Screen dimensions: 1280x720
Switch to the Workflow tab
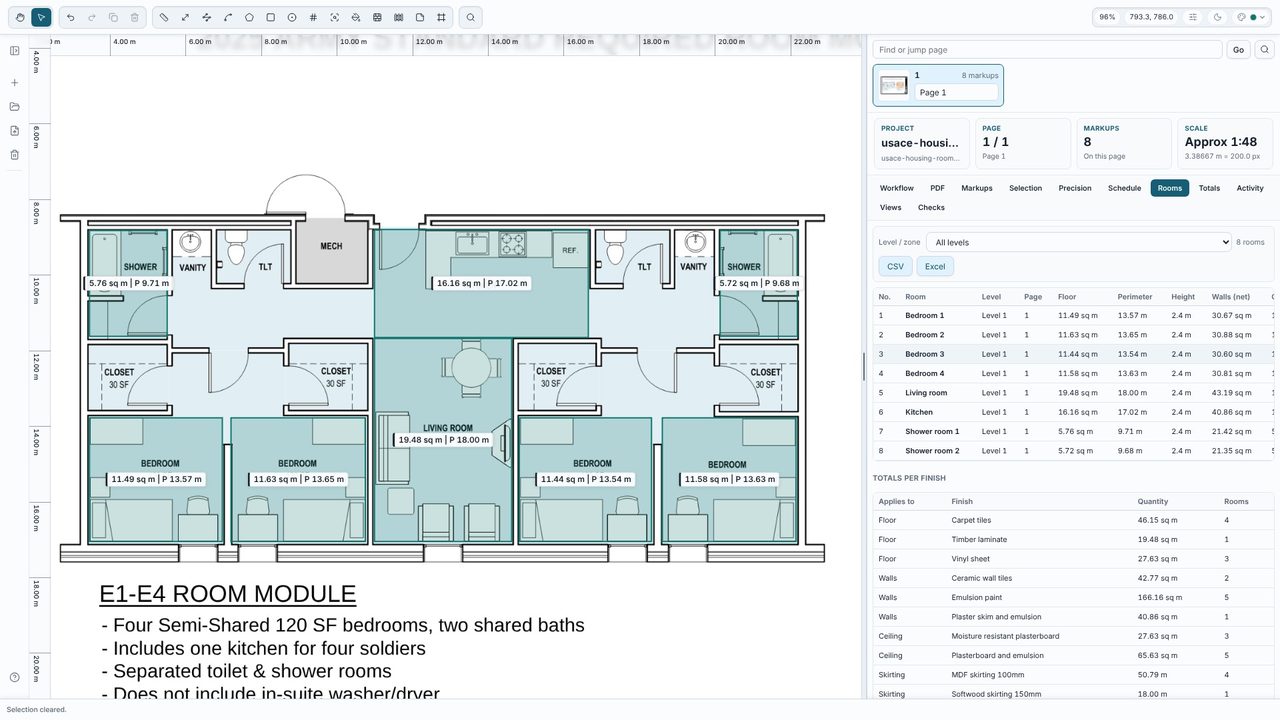tap(896, 188)
